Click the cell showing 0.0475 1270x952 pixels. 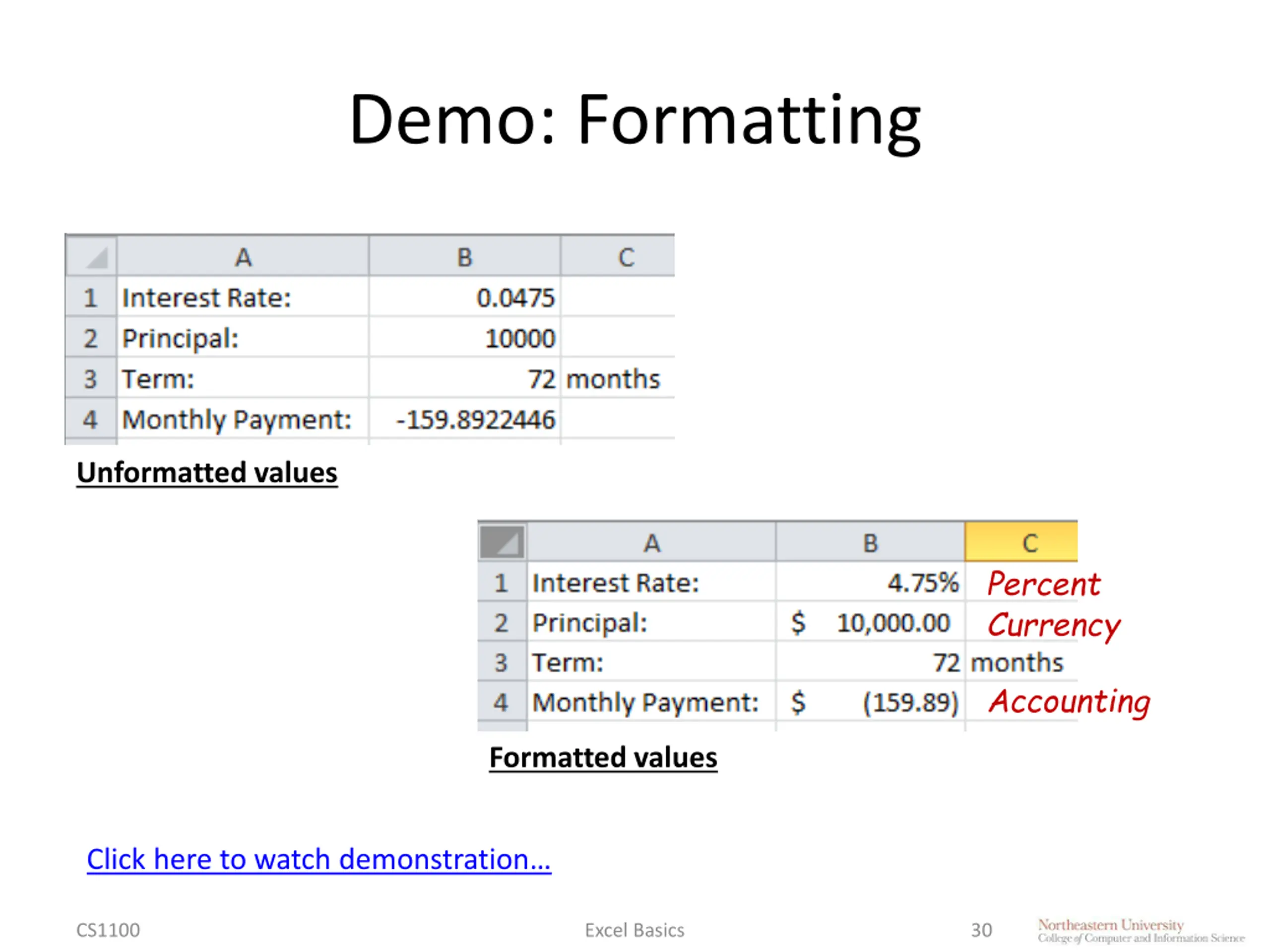pos(464,298)
